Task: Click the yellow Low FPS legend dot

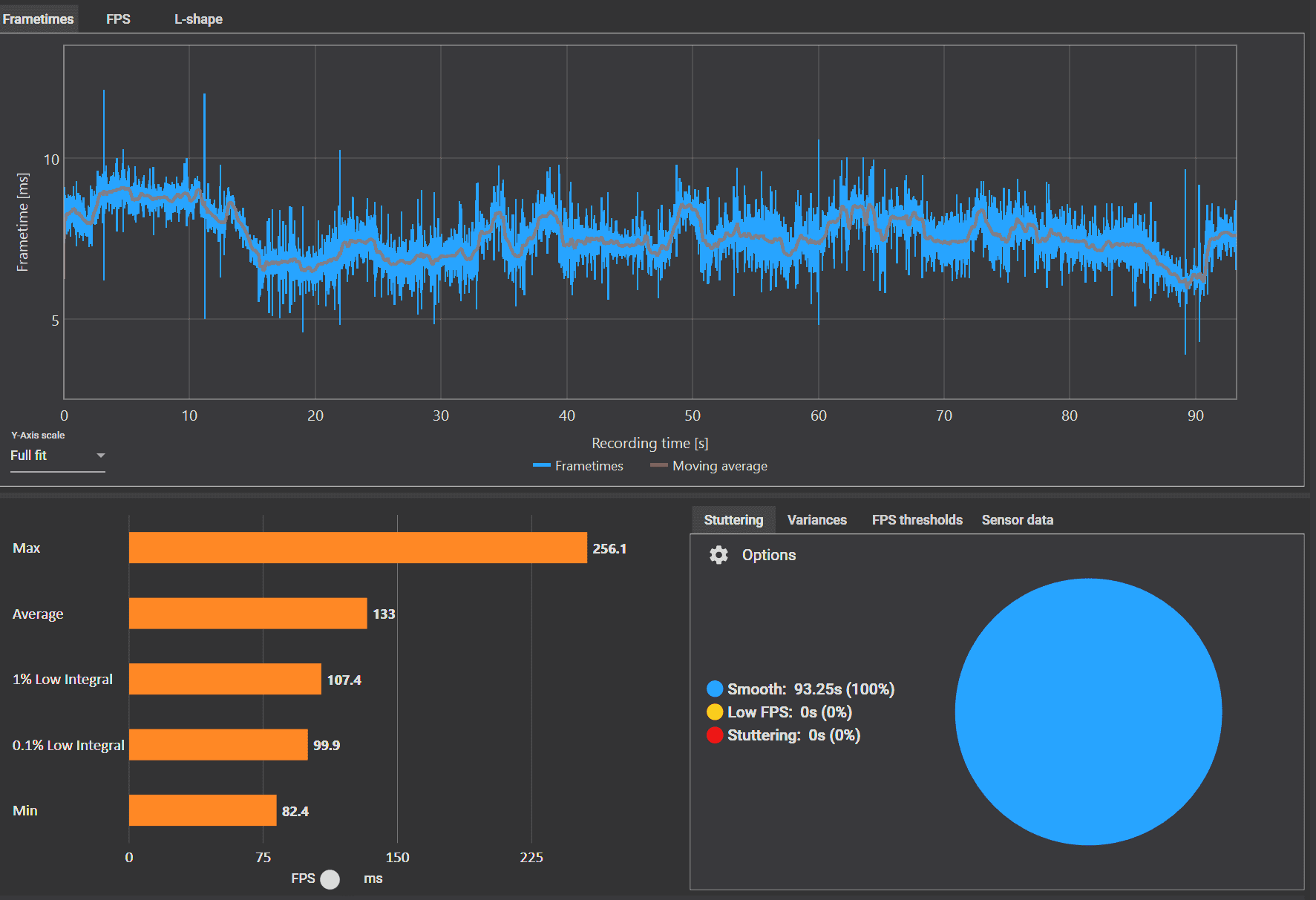Action: click(715, 712)
